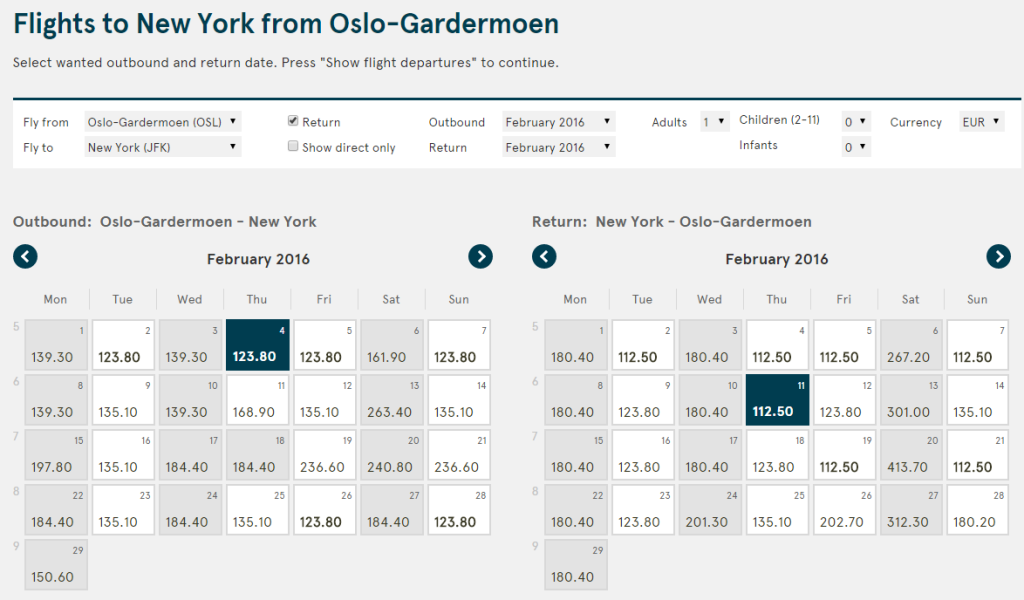1024x600 pixels.
Task: Select return February 25 at 135.10
Action: [777, 509]
